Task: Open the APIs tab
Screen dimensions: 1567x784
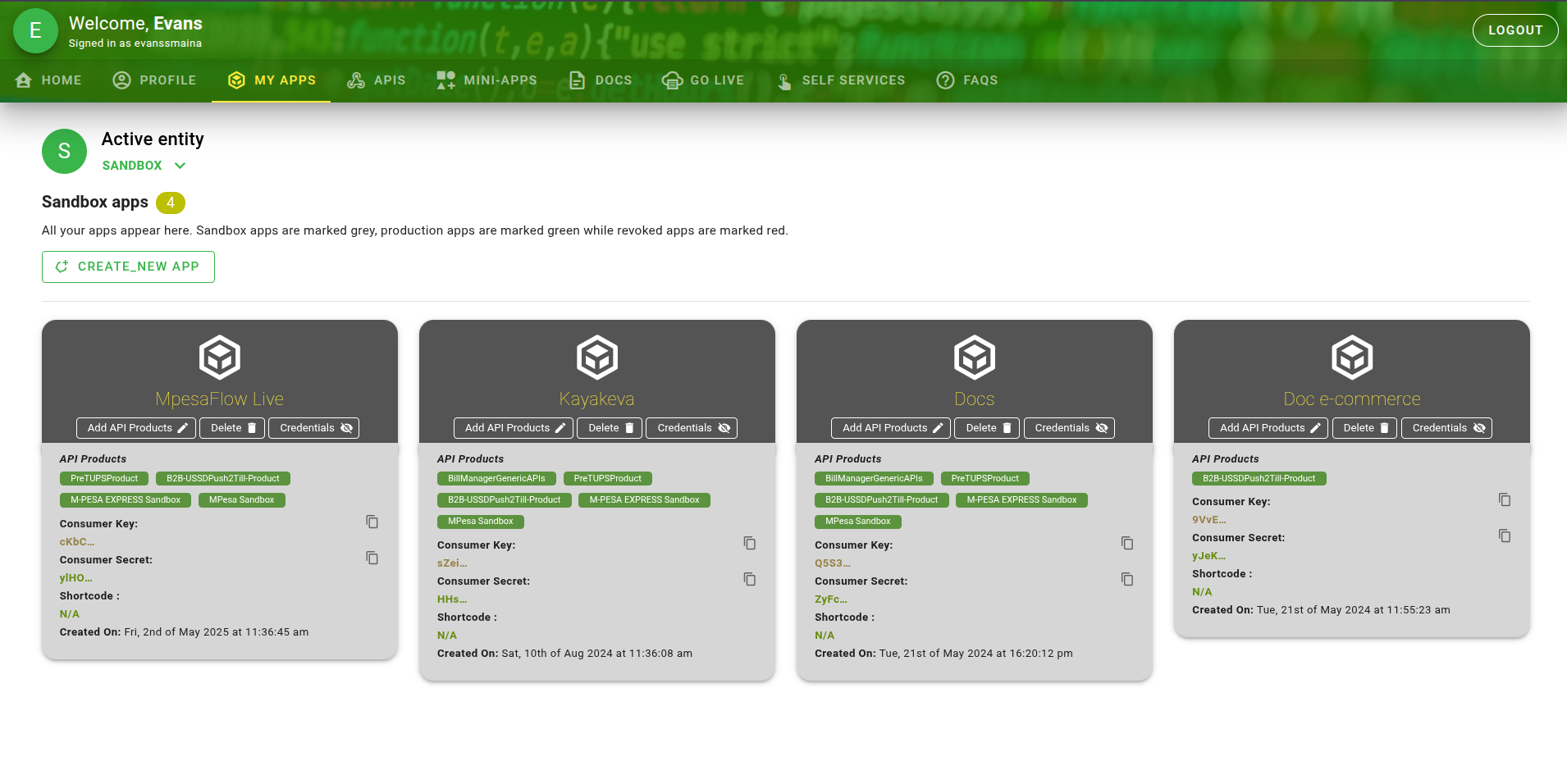Action: click(x=376, y=80)
